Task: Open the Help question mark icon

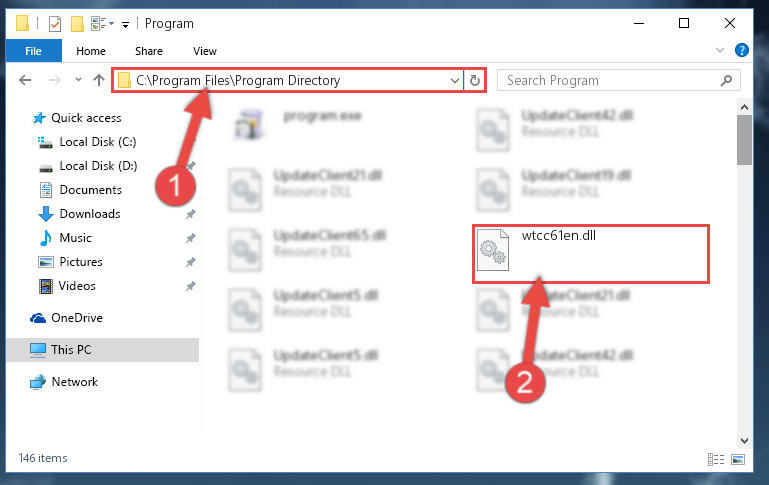Action: click(742, 50)
